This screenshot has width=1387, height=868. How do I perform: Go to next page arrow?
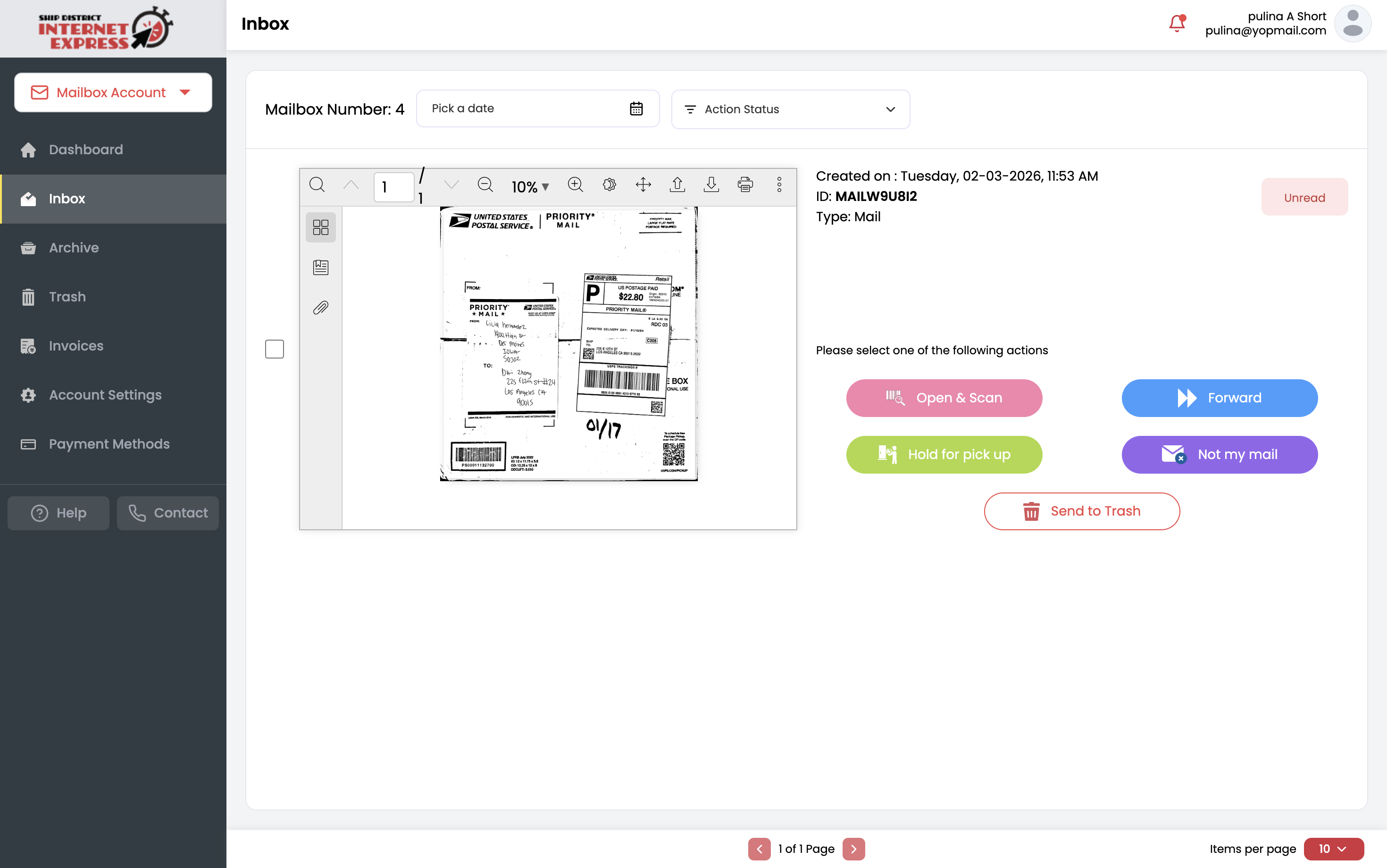(854, 849)
